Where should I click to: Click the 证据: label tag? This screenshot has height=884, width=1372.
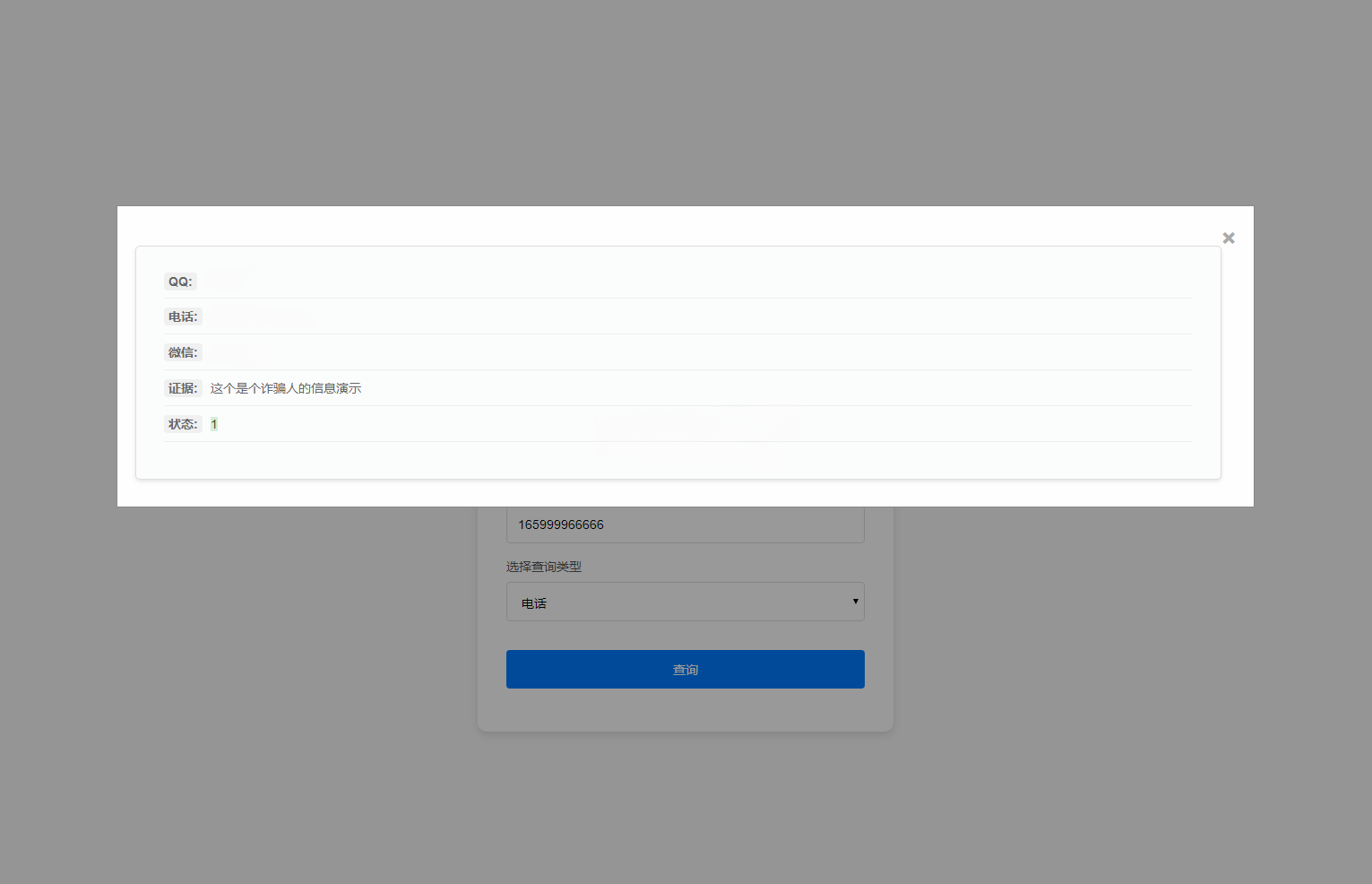183,388
